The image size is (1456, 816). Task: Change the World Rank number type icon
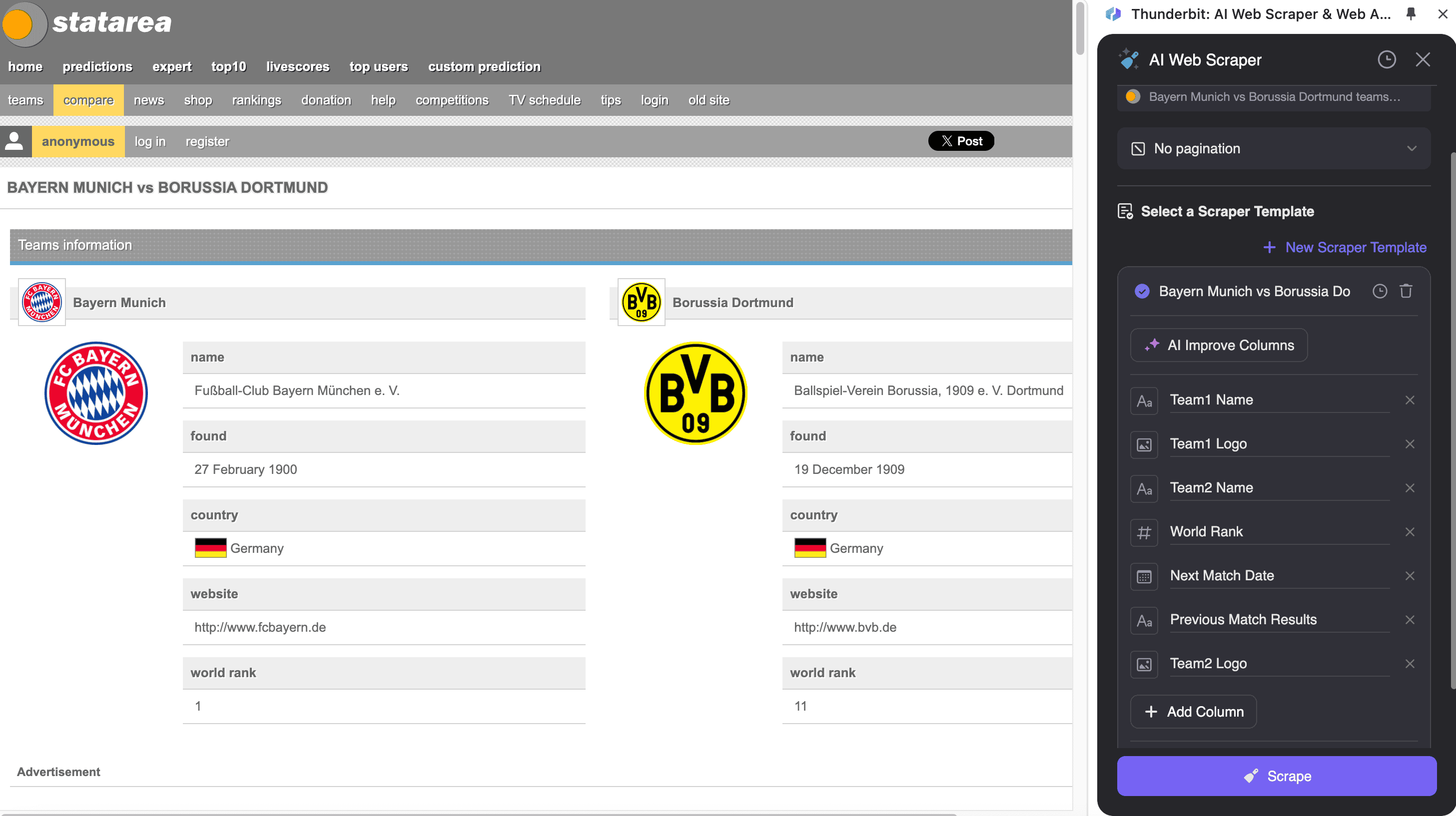[1144, 532]
